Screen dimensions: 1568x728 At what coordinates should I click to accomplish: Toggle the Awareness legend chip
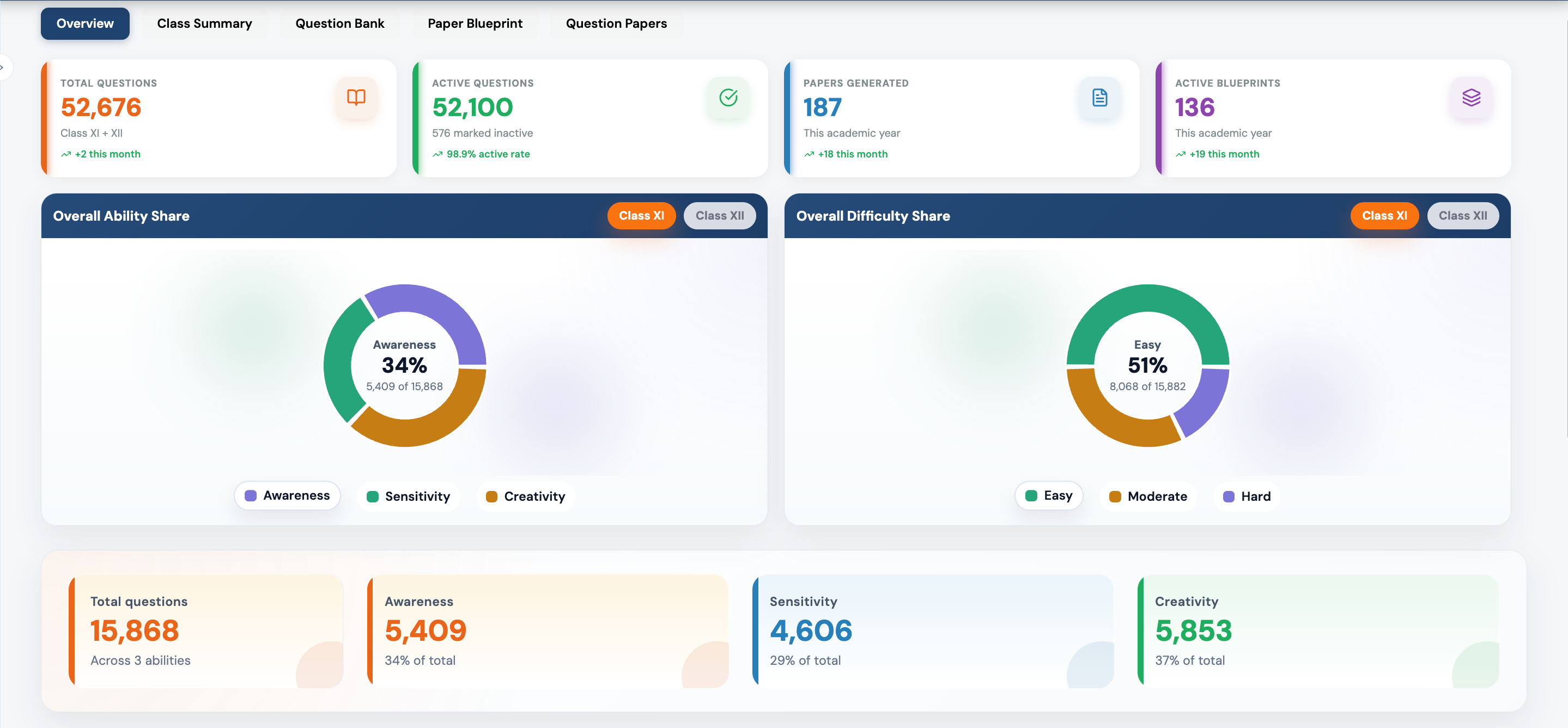pyautogui.click(x=287, y=495)
